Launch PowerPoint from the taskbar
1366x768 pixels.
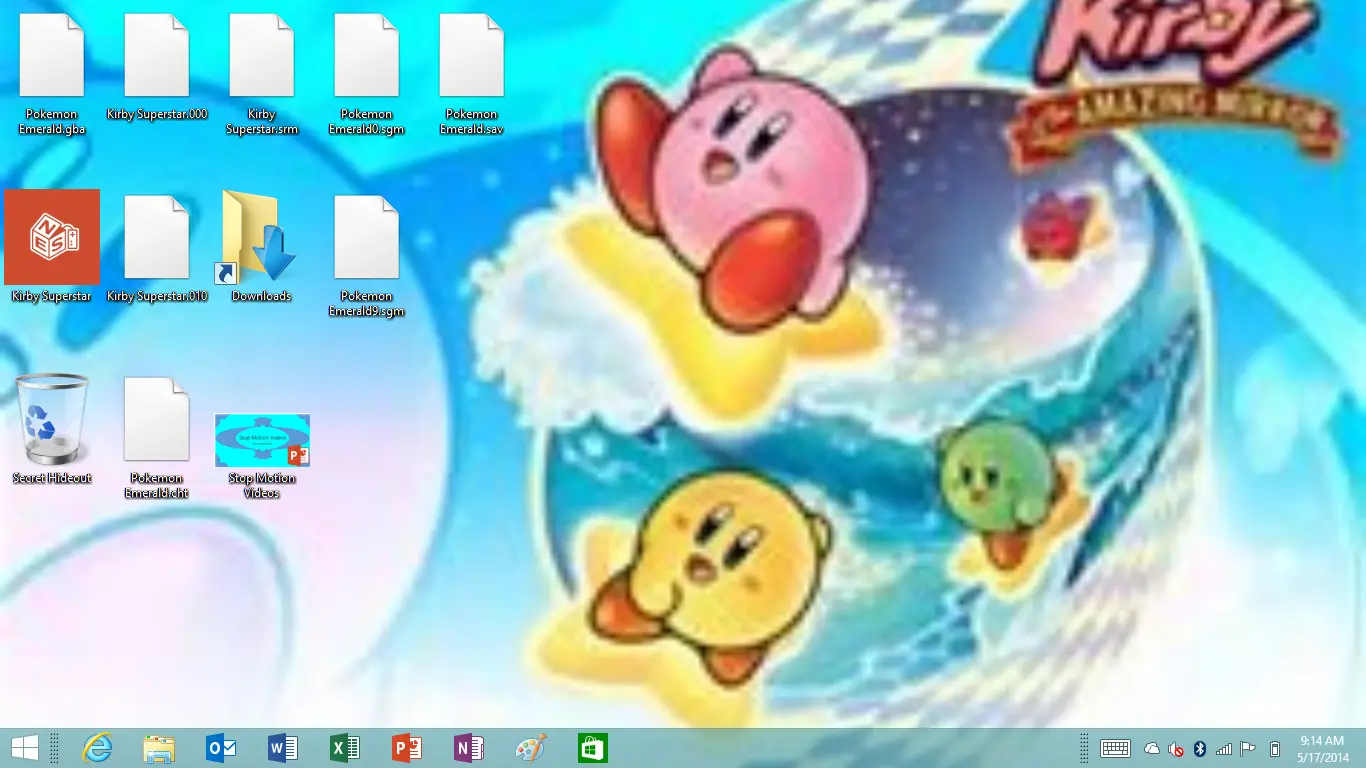pyautogui.click(x=407, y=748)
